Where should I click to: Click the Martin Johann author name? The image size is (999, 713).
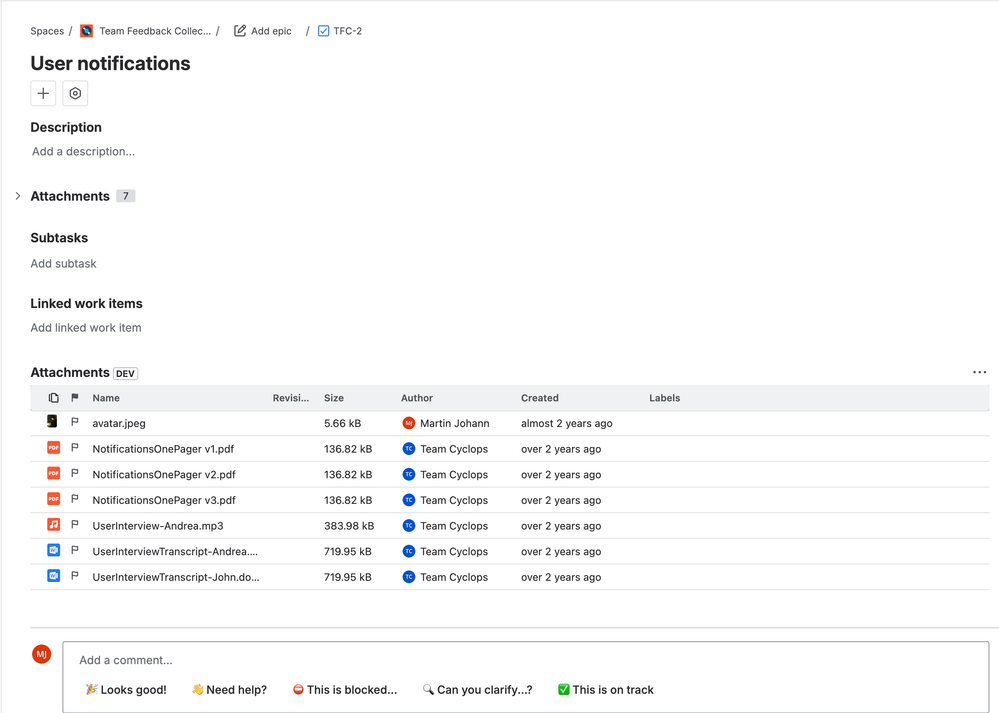454,423
